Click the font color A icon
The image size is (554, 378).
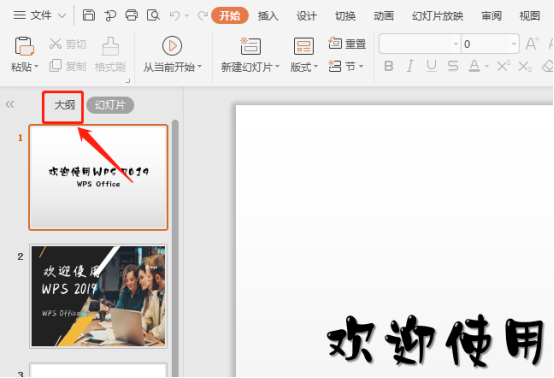(474, 66)
